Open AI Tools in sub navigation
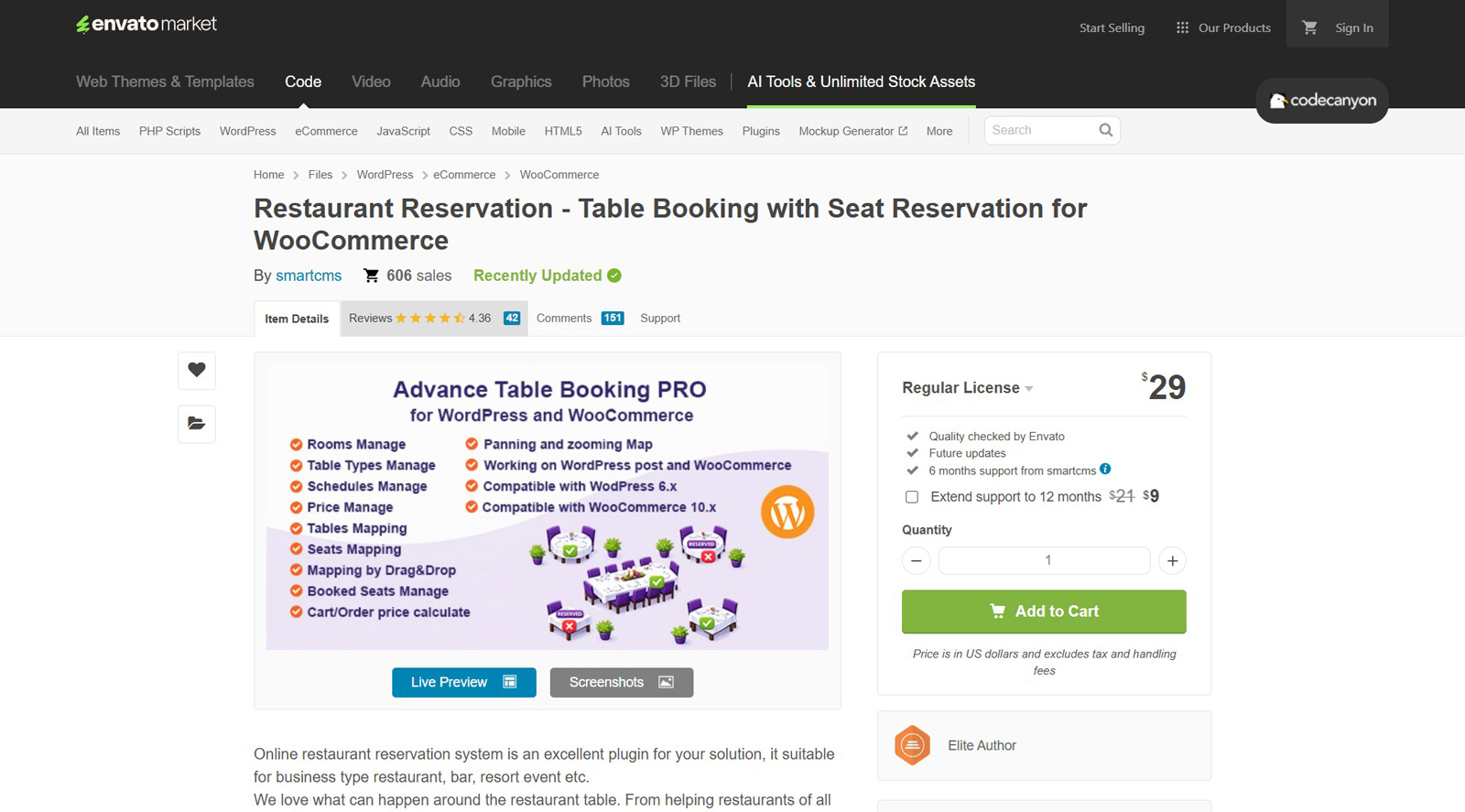 621,131
